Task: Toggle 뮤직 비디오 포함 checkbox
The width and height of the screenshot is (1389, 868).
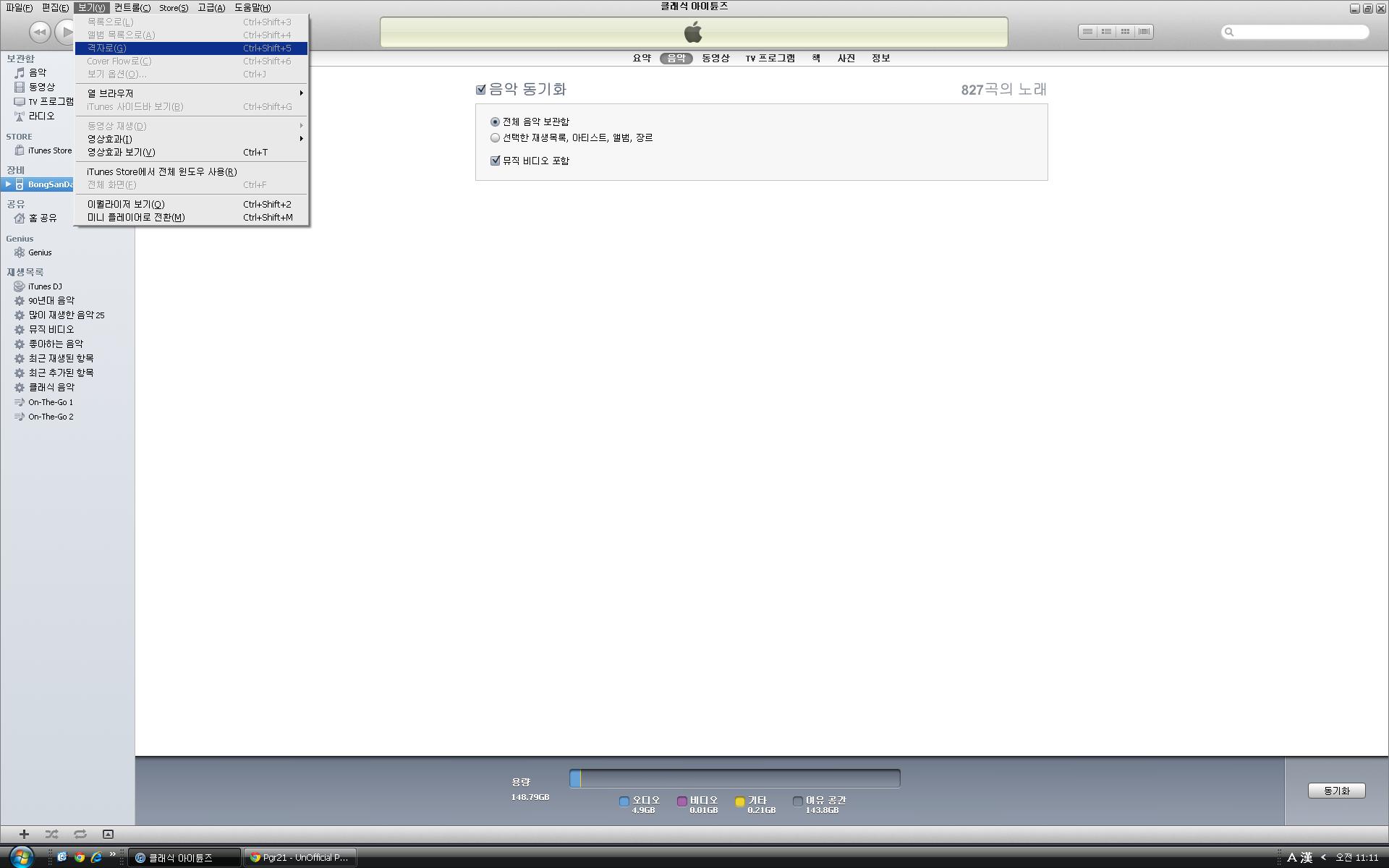Action: click(495, 161)
